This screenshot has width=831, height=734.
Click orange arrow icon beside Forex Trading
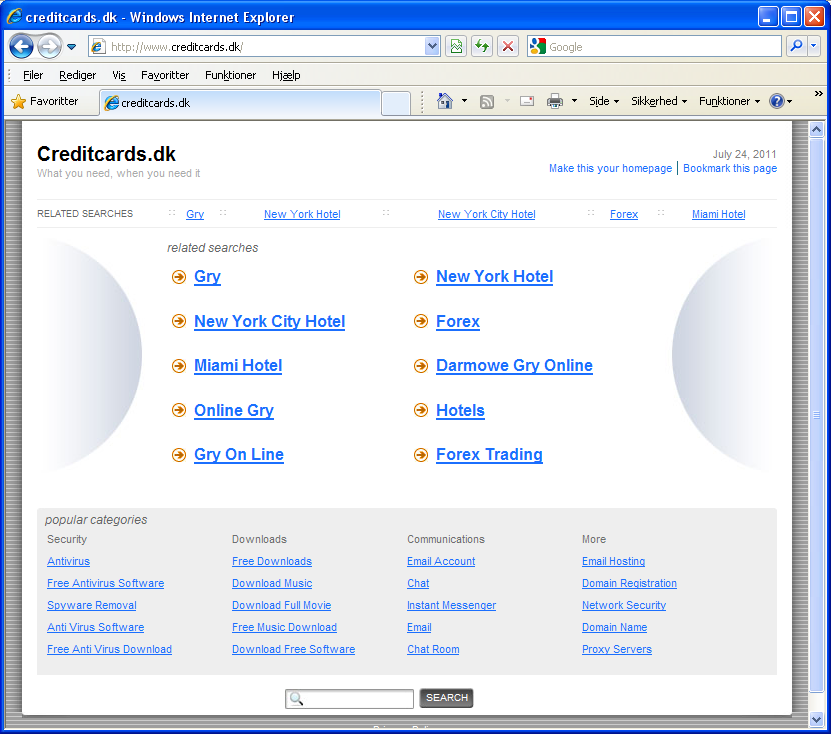tap(421, 455)
